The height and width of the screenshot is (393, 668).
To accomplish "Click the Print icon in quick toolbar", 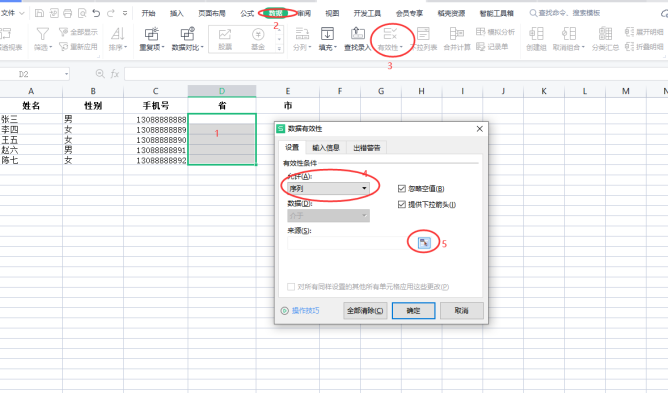I will [68, 13].
